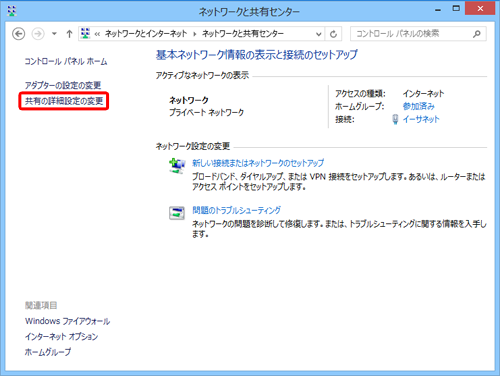
Task: Click the network icon in address bar
Action: (x=86, y=33)
